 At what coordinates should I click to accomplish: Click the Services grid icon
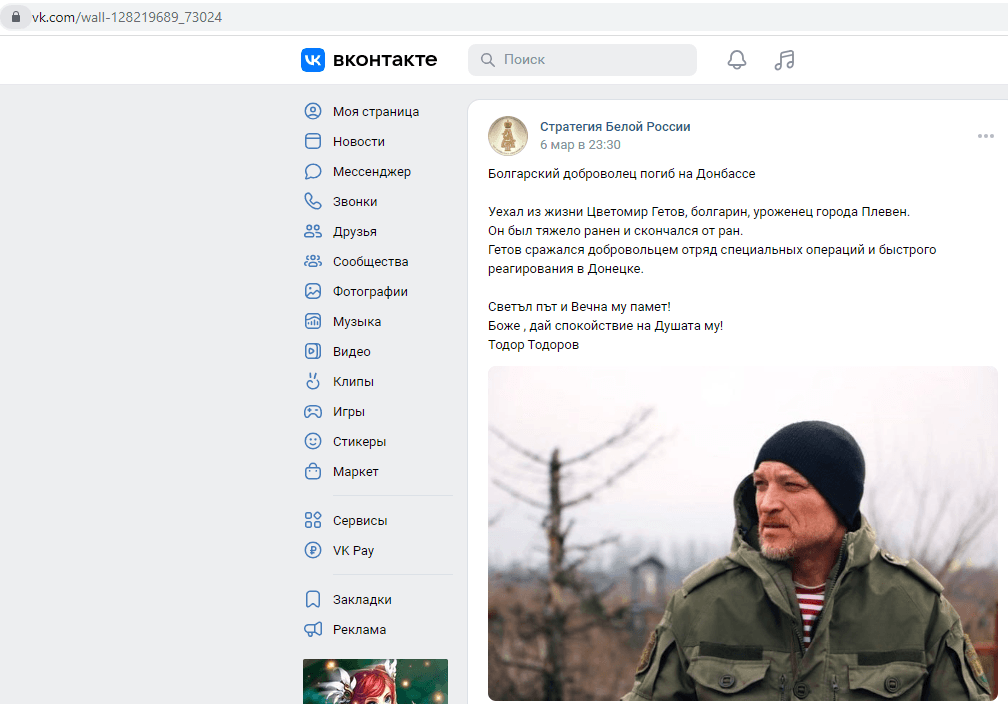tap(313, 520)
